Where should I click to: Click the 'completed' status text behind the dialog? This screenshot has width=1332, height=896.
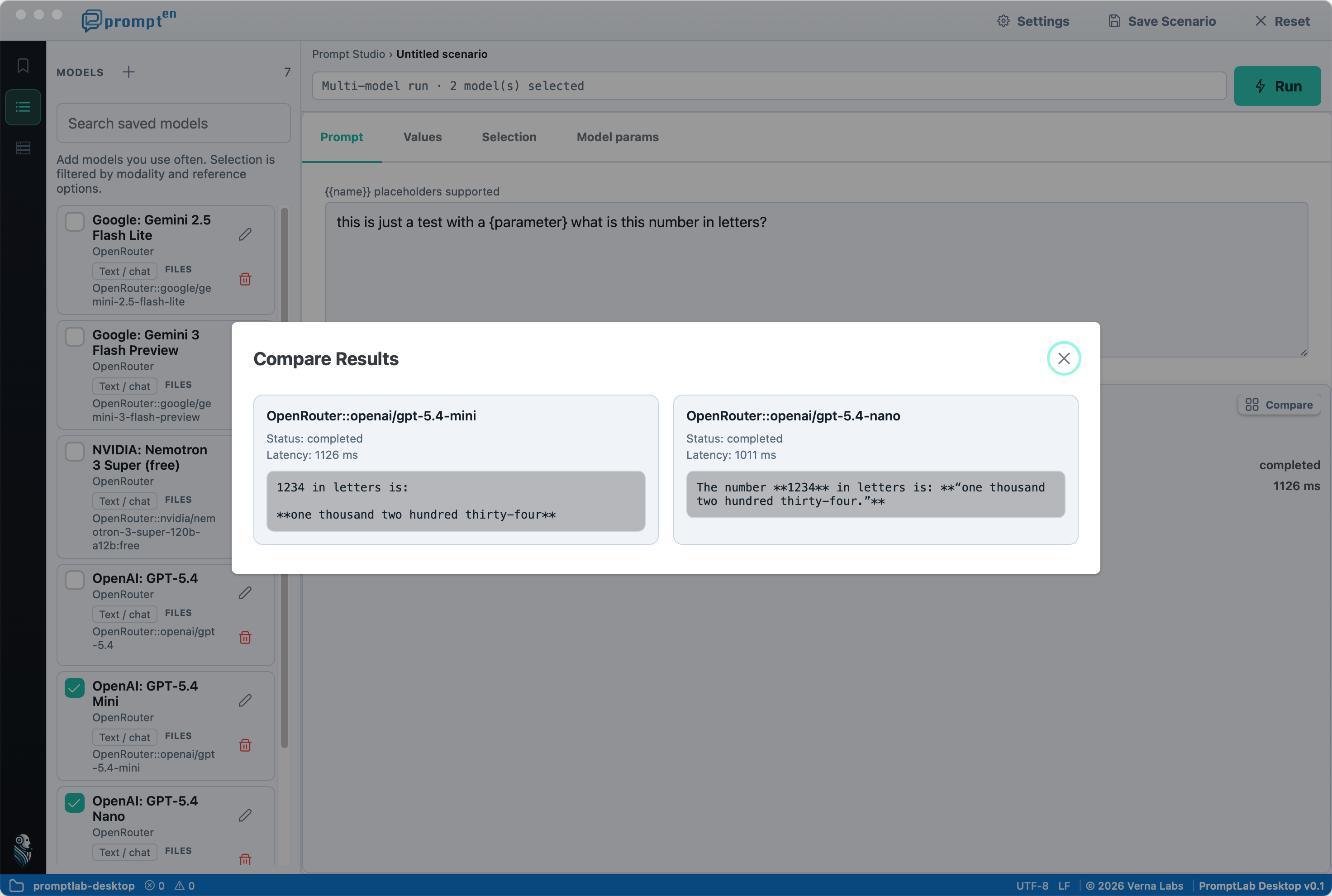1290,465
